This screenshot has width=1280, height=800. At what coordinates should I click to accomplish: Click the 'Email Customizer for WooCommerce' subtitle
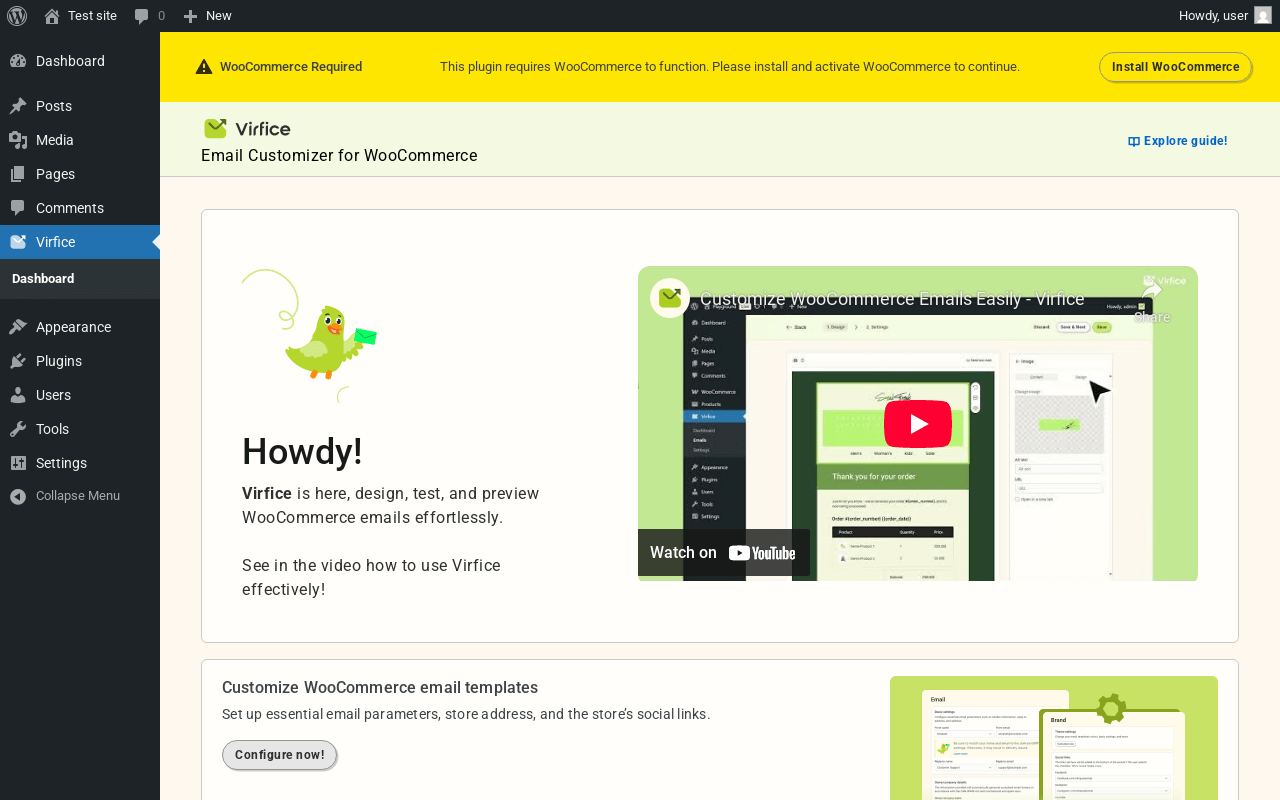coord(339,156)
